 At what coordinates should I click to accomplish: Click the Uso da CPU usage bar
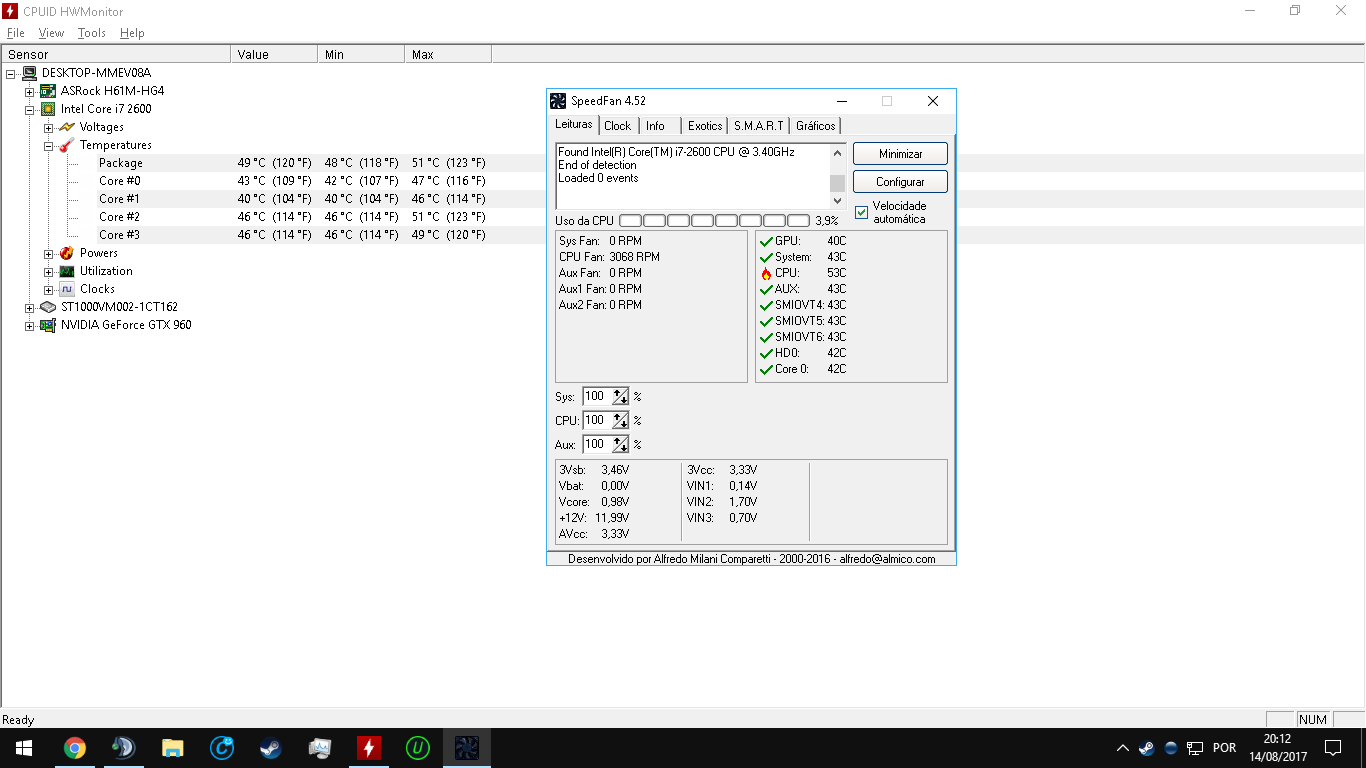tap(714, 221)
